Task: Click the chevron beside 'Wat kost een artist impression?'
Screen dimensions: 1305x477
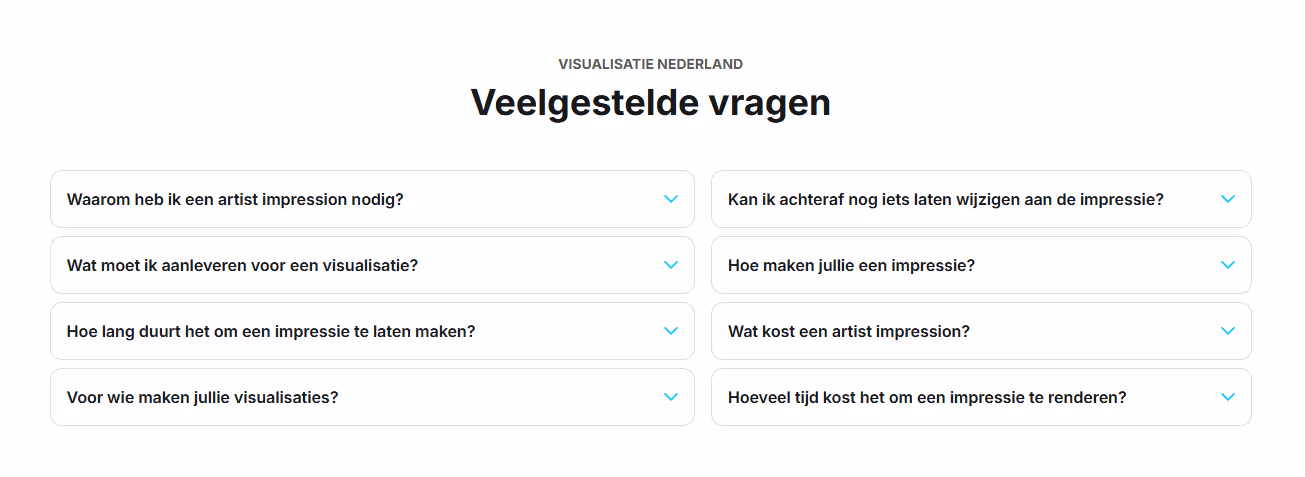Action: click(x=1228, y=331)
